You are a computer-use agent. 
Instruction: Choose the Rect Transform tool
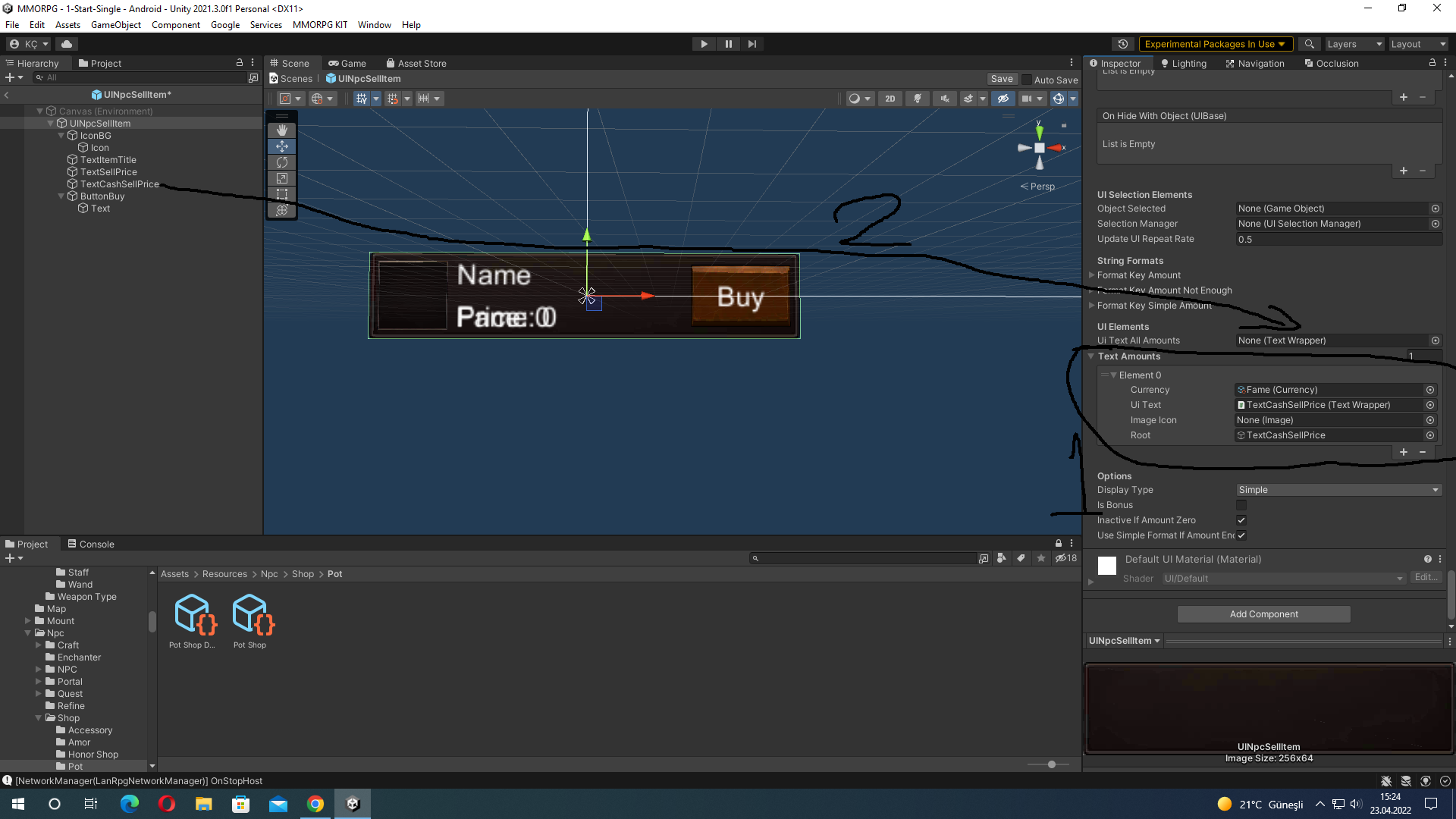[281, 194]
